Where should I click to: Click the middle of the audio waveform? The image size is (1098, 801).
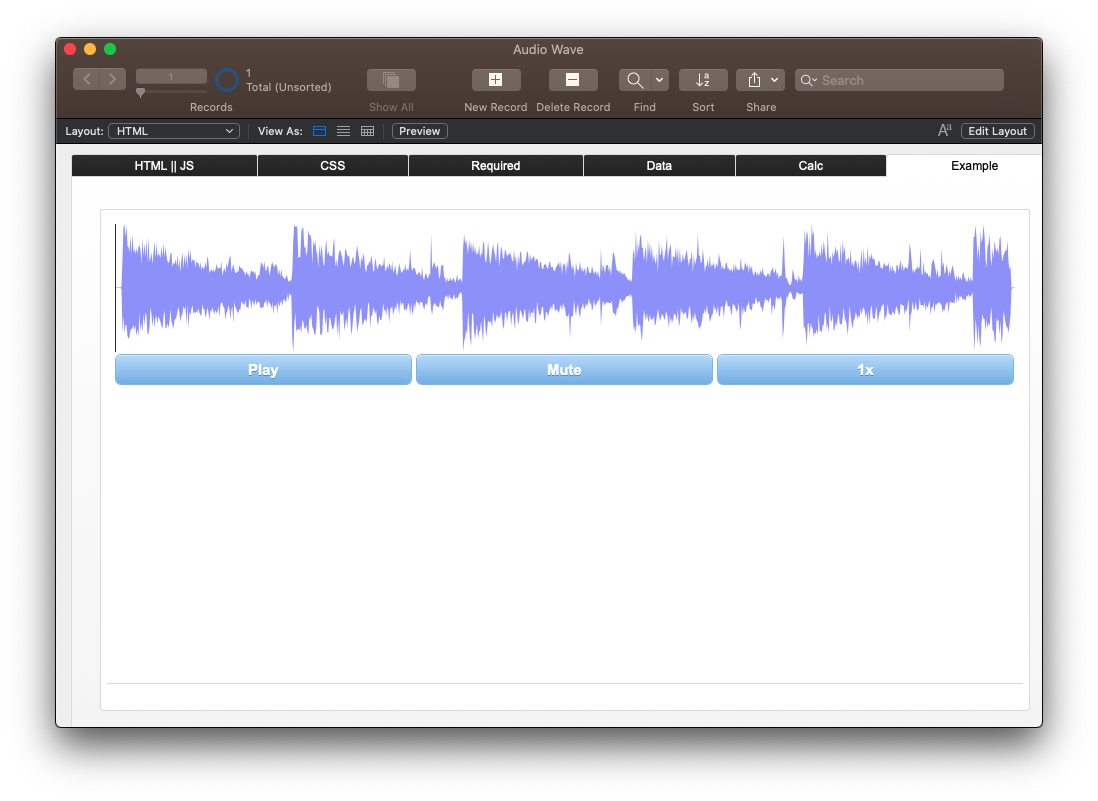point(565,287)
